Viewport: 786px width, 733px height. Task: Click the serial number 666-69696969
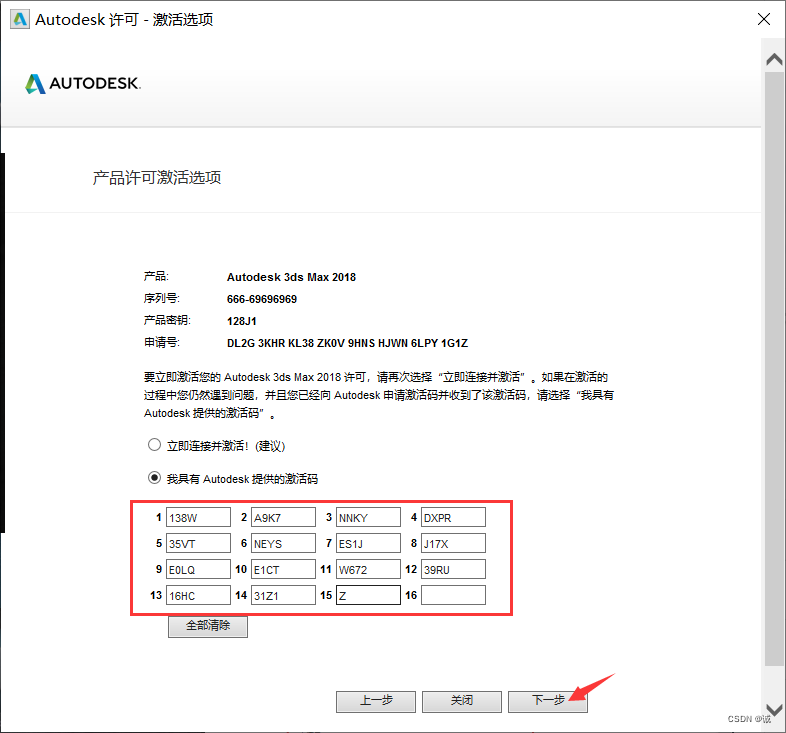click(x=262, y=299)
